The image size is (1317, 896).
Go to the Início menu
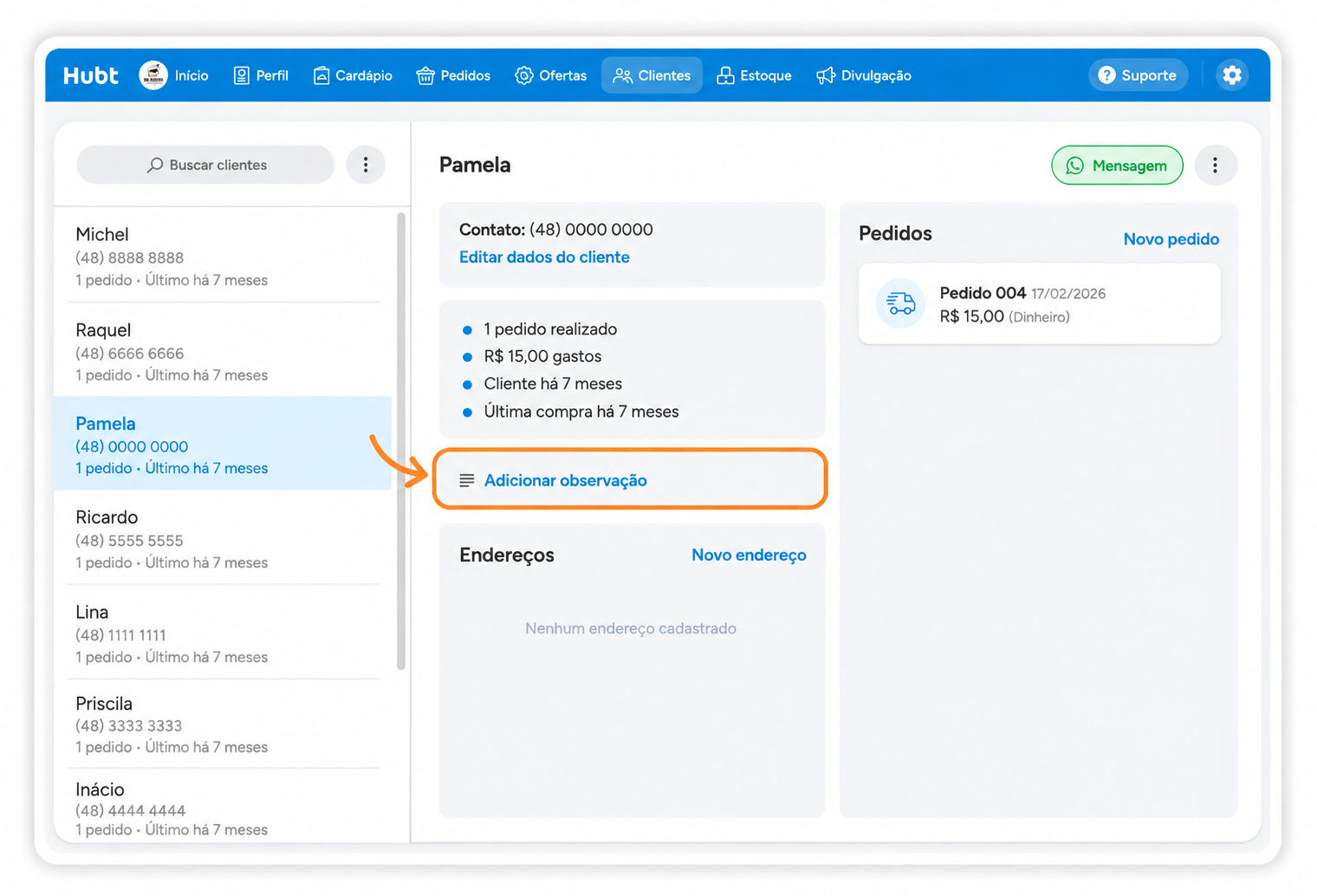pyautogui.click(x=191, y=75)
